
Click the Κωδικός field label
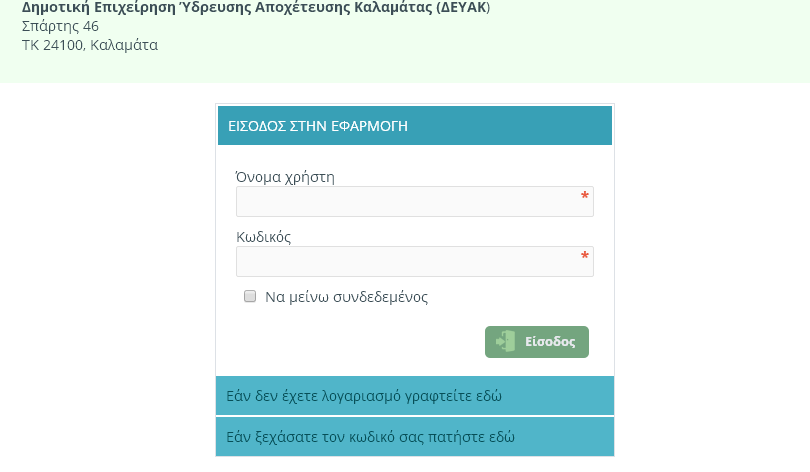click(263, 237)
